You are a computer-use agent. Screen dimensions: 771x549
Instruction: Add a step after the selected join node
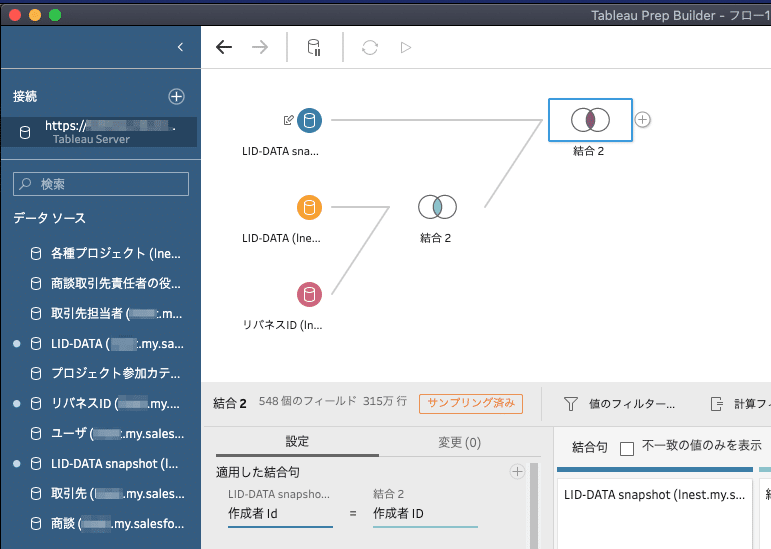(643, 119)
